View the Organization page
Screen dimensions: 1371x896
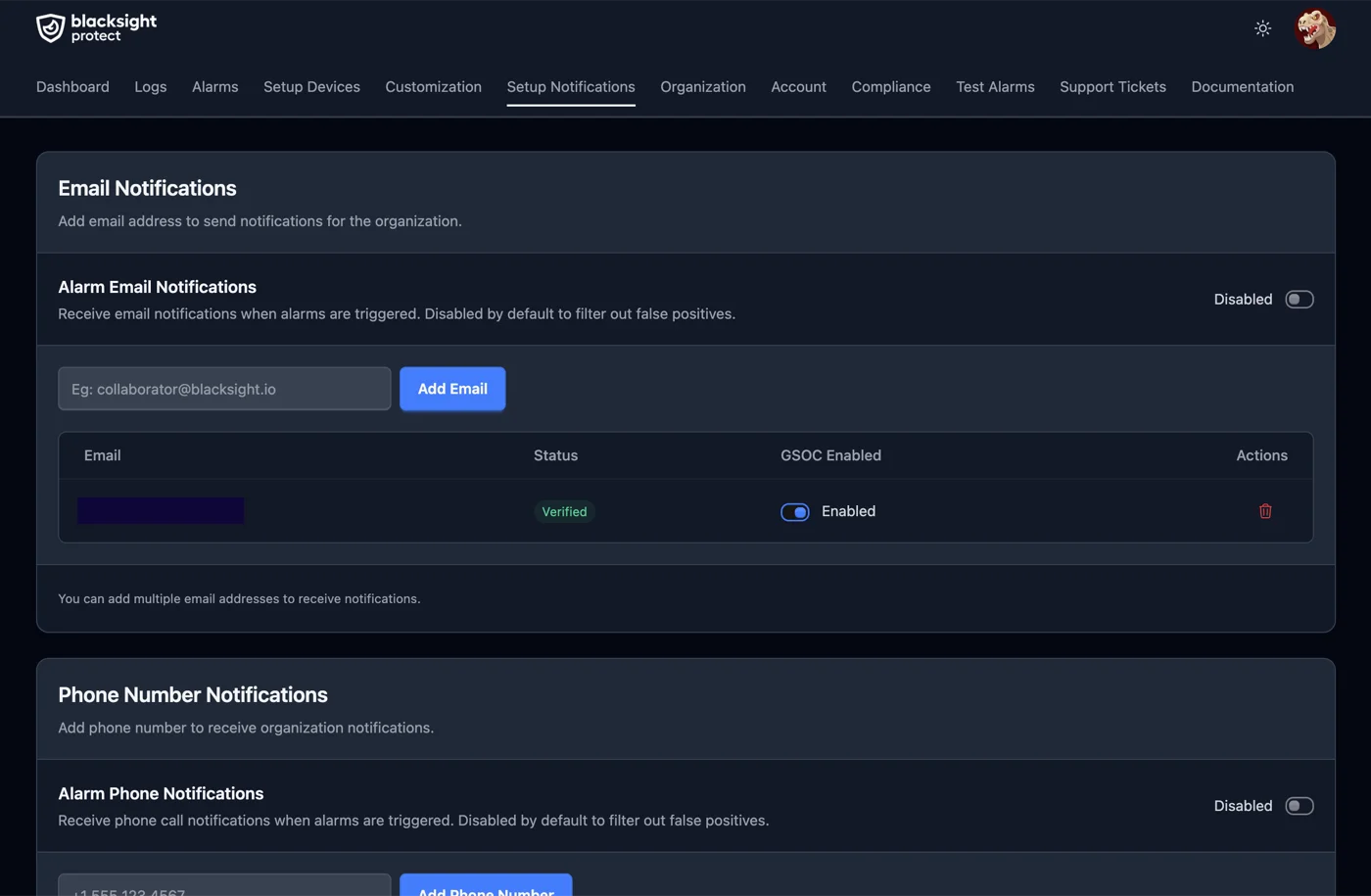[702, 86]
